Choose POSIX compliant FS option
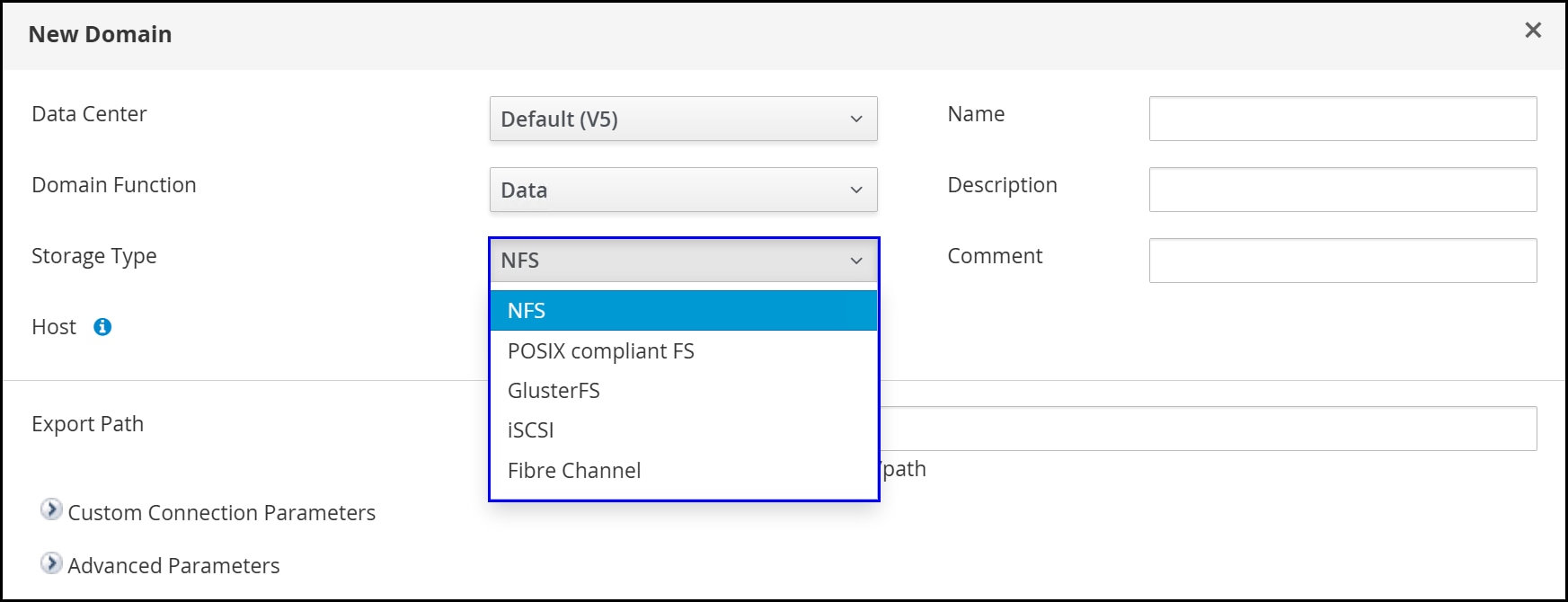Image resolution: width=1568 pixels, height=602 pixels. pos(683,350)
